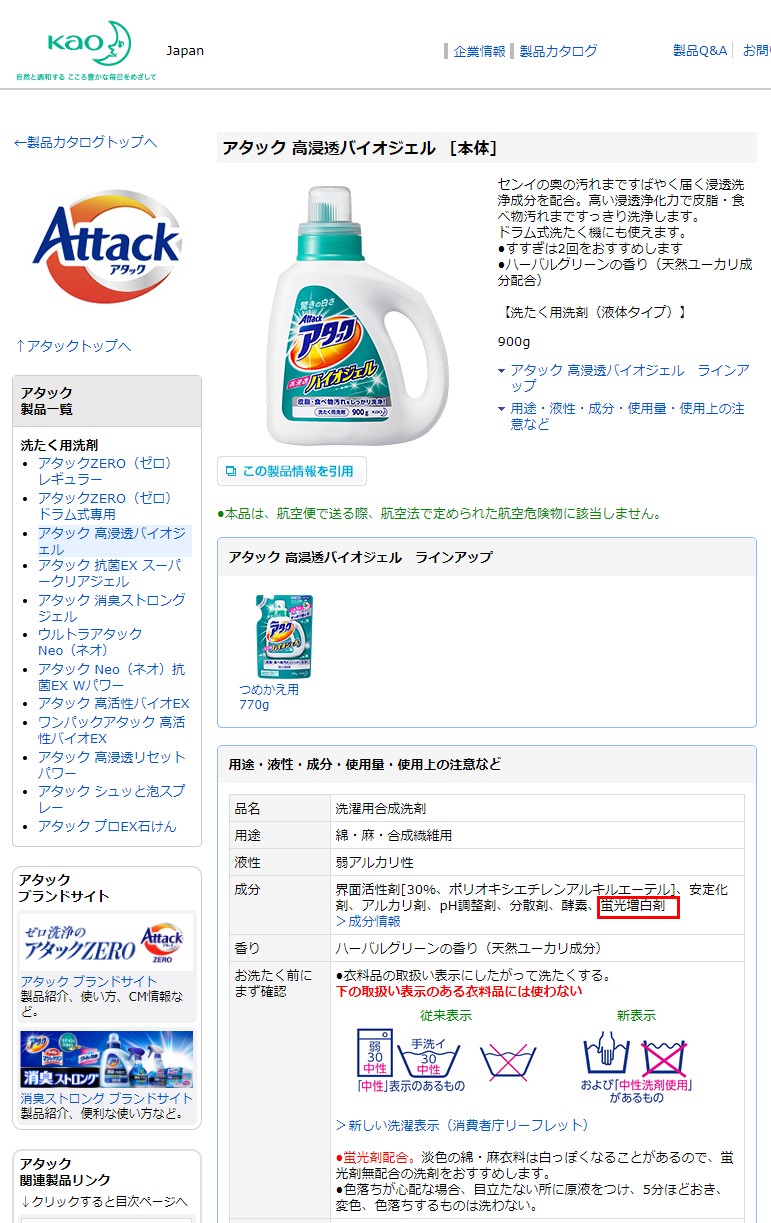Viewport: 771px width, 1223px height.
Task: Open 企業情報 in the top navigation
Action: (479, 51)
